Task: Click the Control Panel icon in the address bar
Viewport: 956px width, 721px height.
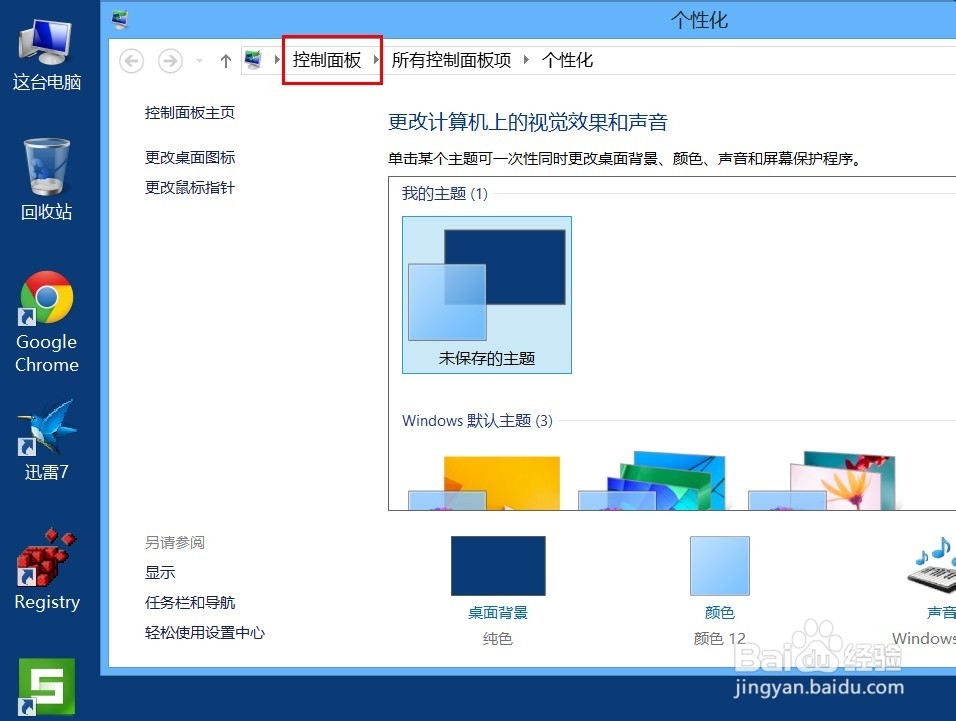Action: point(254,60)
